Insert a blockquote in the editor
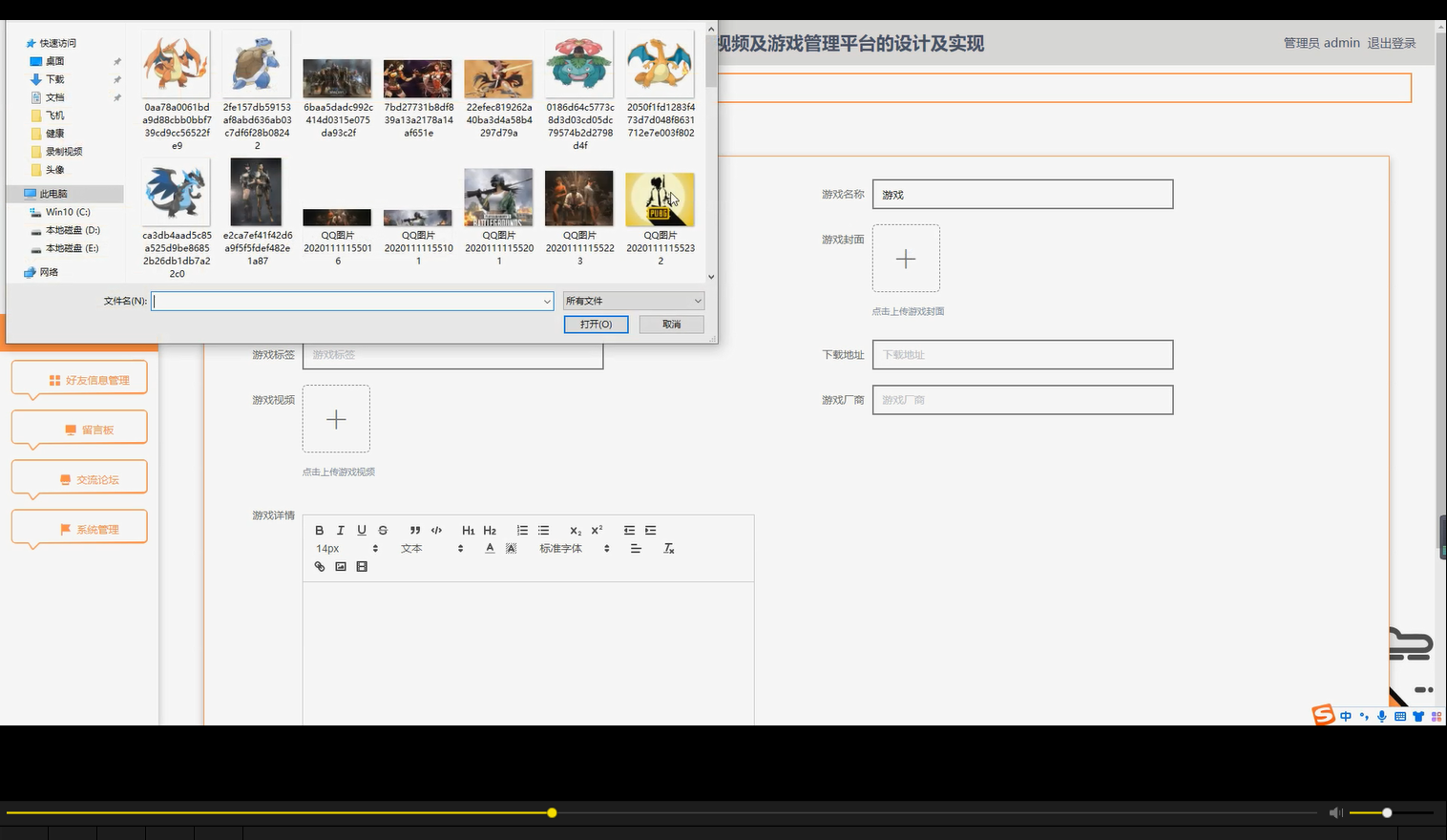 414,530
